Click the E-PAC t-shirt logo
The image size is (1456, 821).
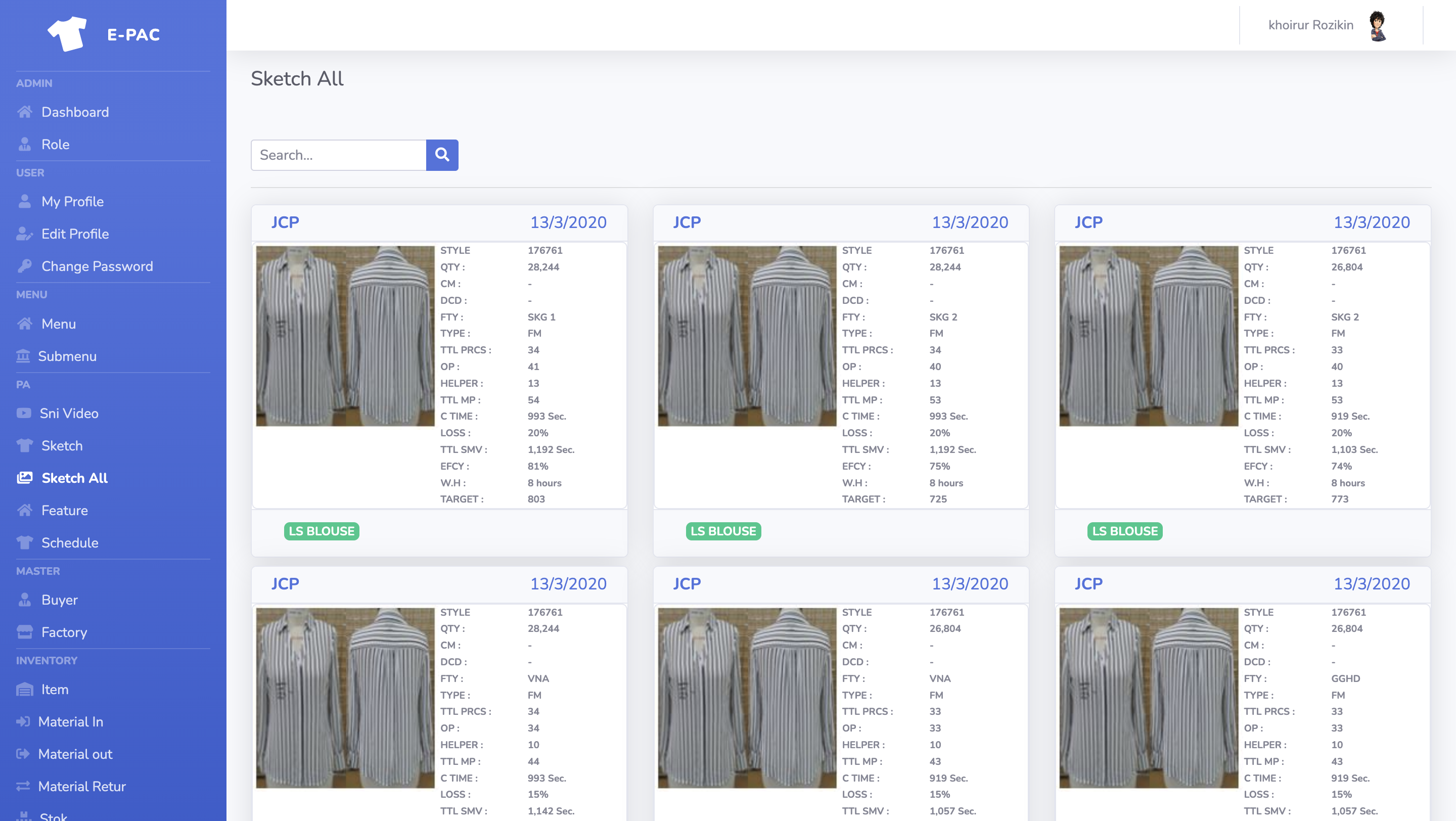coord(67,34)
